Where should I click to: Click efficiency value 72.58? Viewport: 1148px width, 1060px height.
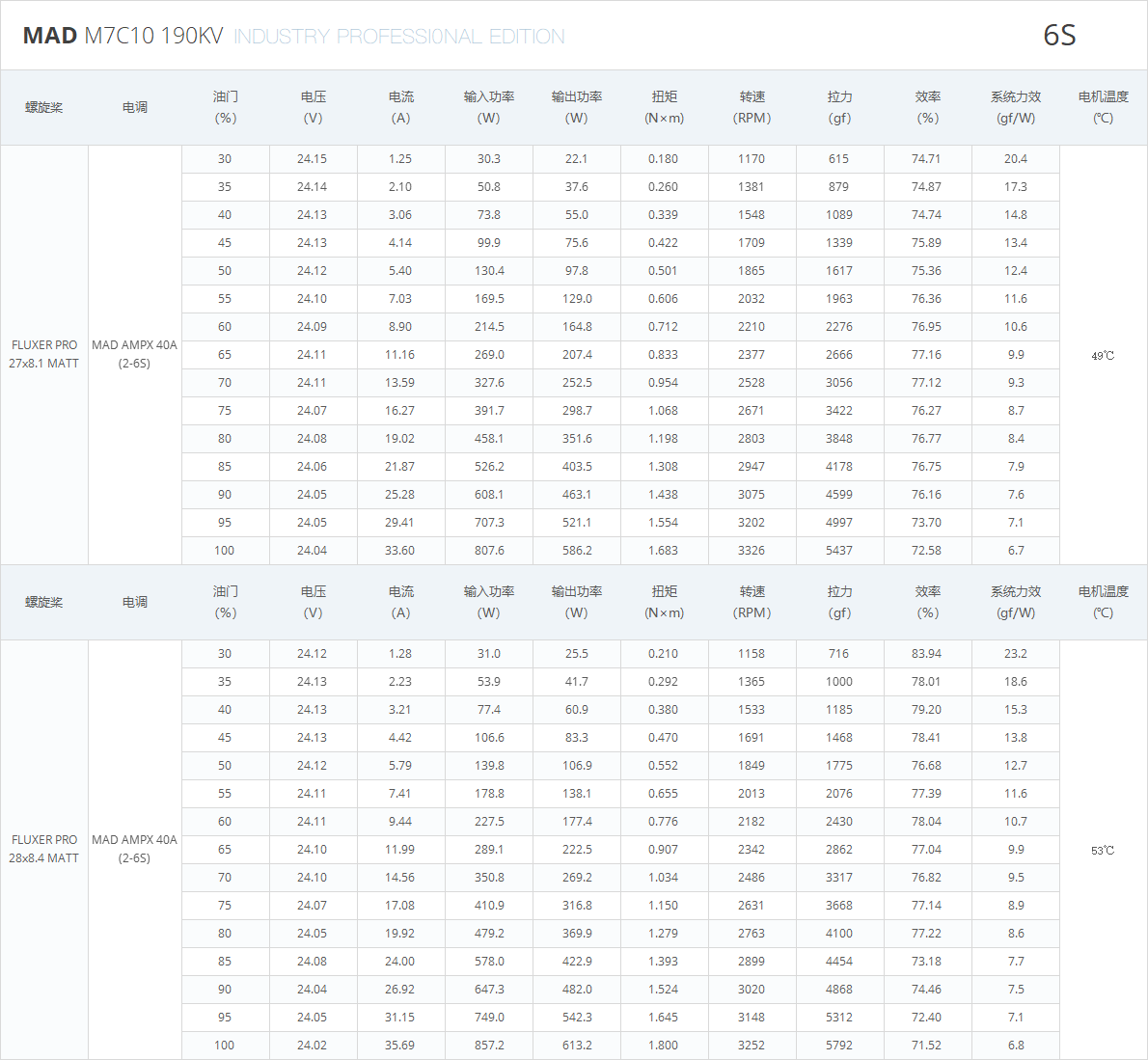(x=926, y=551)
